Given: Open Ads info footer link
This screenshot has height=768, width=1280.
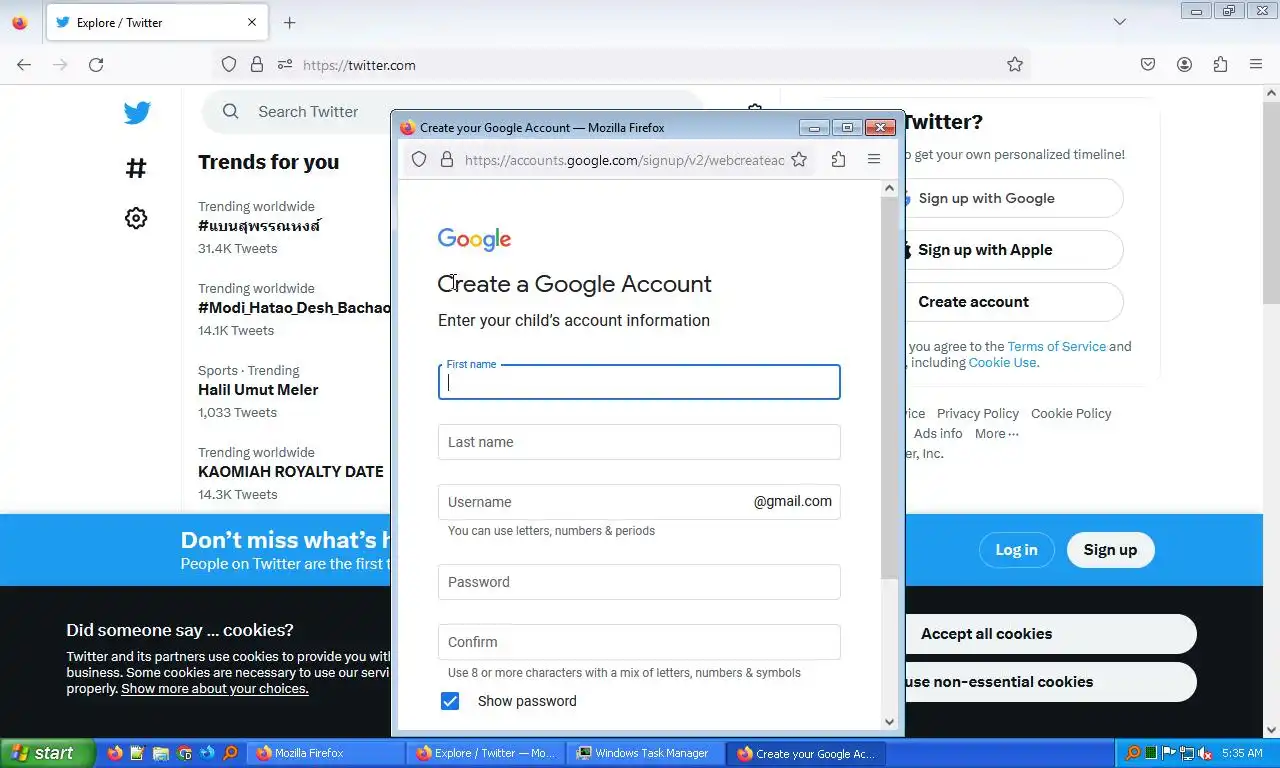Looking at the screenshot, I should (938, 433).
